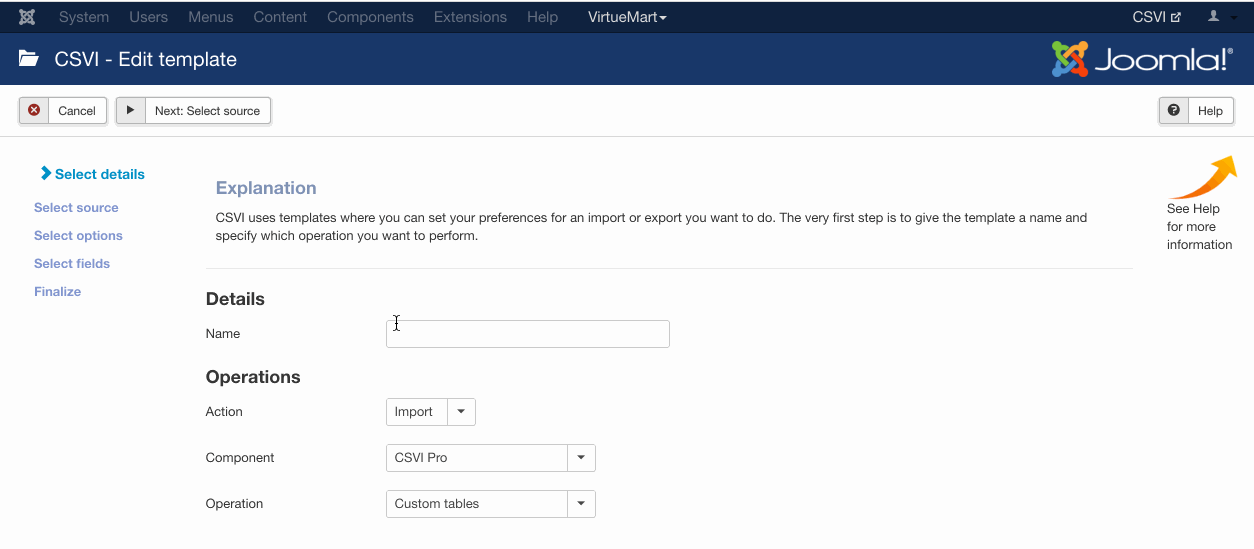1254x549 pixels.
Task: Click the question mark help icon
Action: (1174, 110)
